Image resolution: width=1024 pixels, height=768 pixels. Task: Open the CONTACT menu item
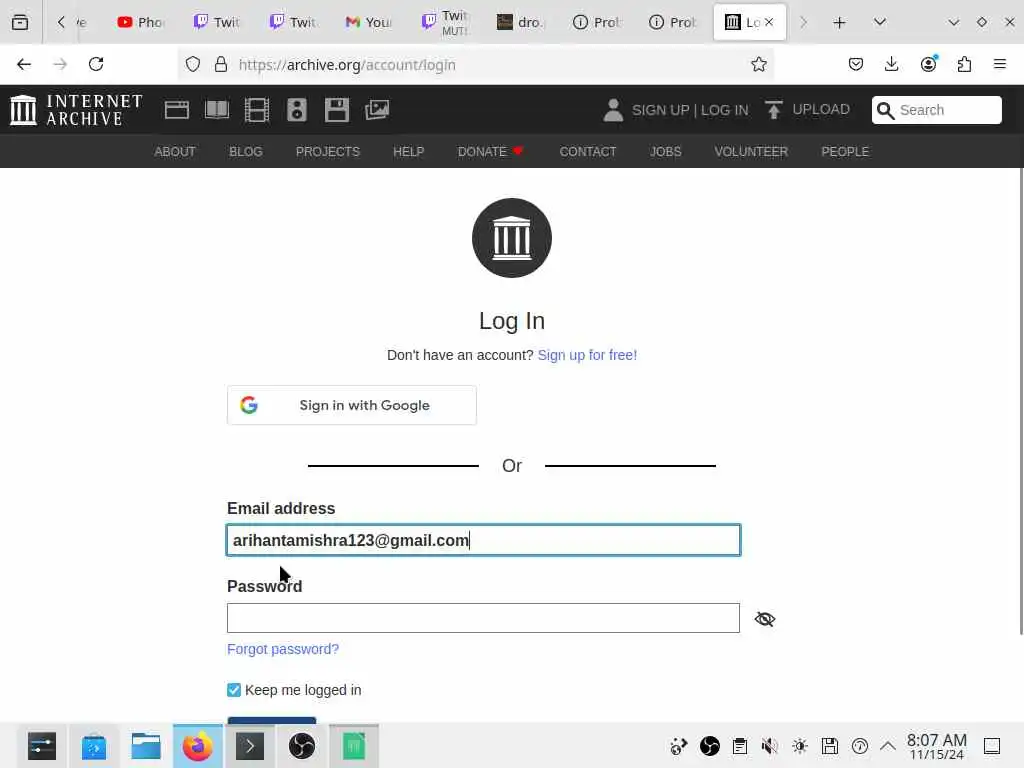pos(588,152)
